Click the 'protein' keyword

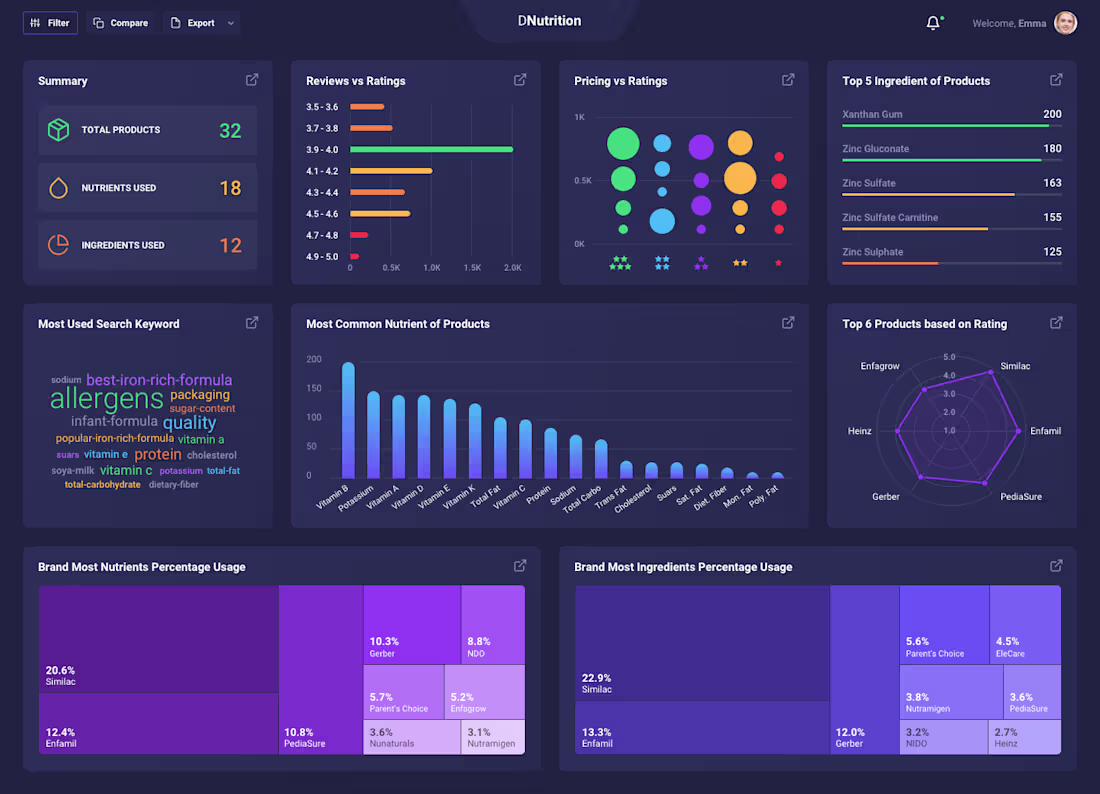tap(158, 454)
